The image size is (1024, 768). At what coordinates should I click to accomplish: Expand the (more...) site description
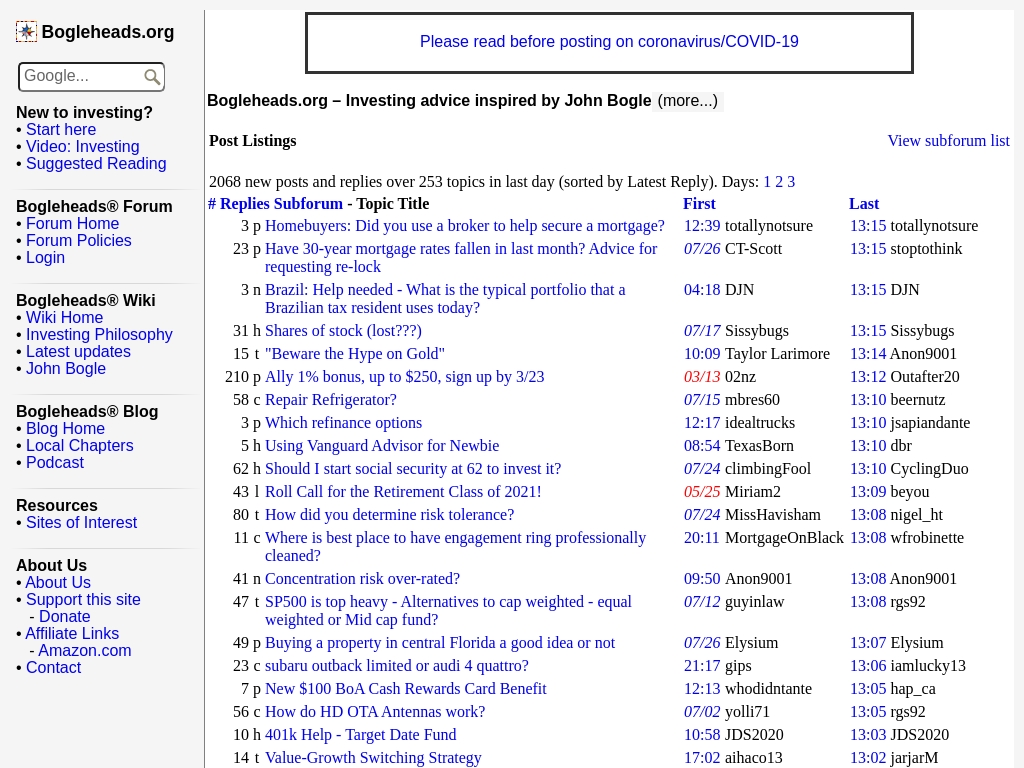[688, 101]
